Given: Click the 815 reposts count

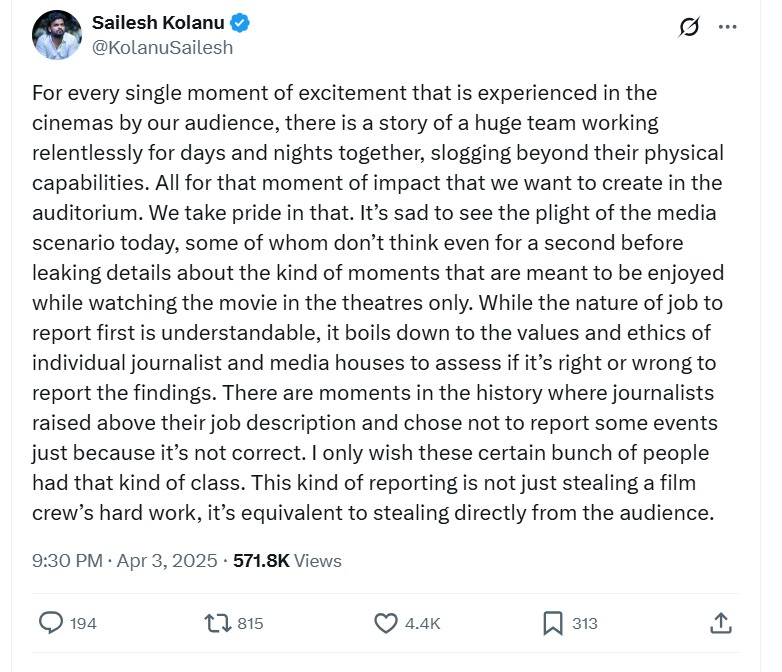Looking at the screenshot, I should [x=250, y=623].
